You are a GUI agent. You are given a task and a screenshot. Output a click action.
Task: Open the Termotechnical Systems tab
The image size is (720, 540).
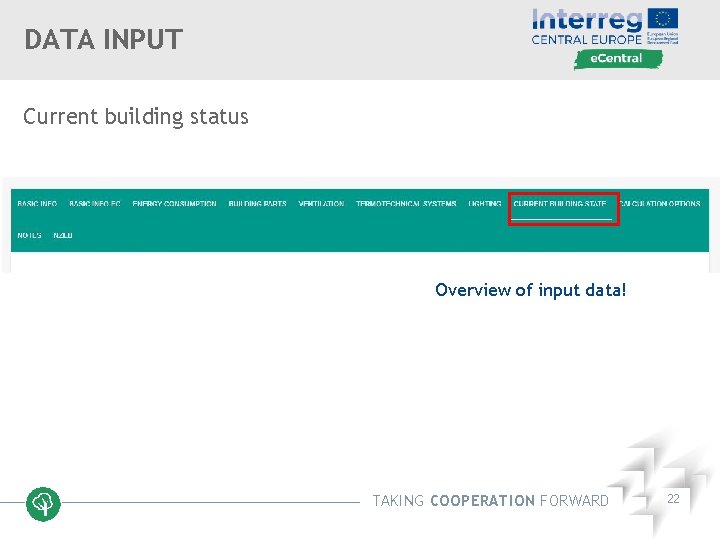(406, 203)
